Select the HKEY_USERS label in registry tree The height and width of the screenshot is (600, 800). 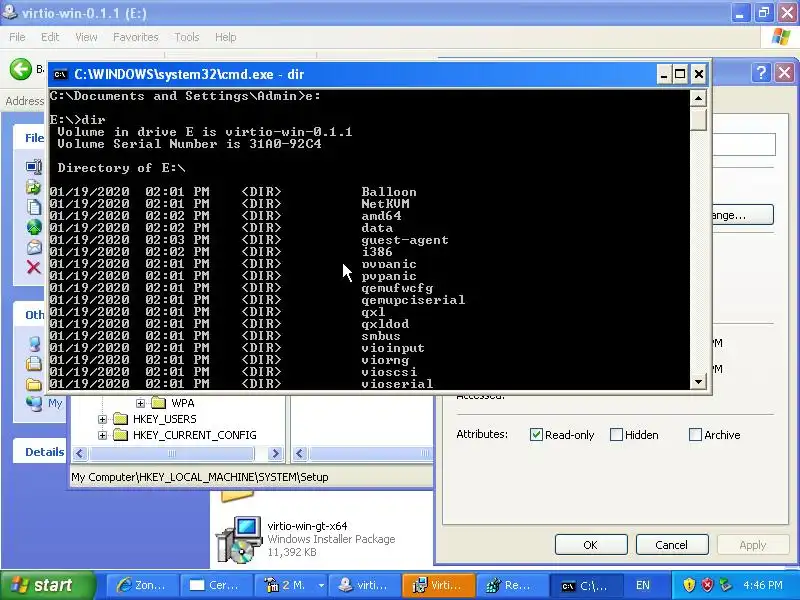click(164, 419)
